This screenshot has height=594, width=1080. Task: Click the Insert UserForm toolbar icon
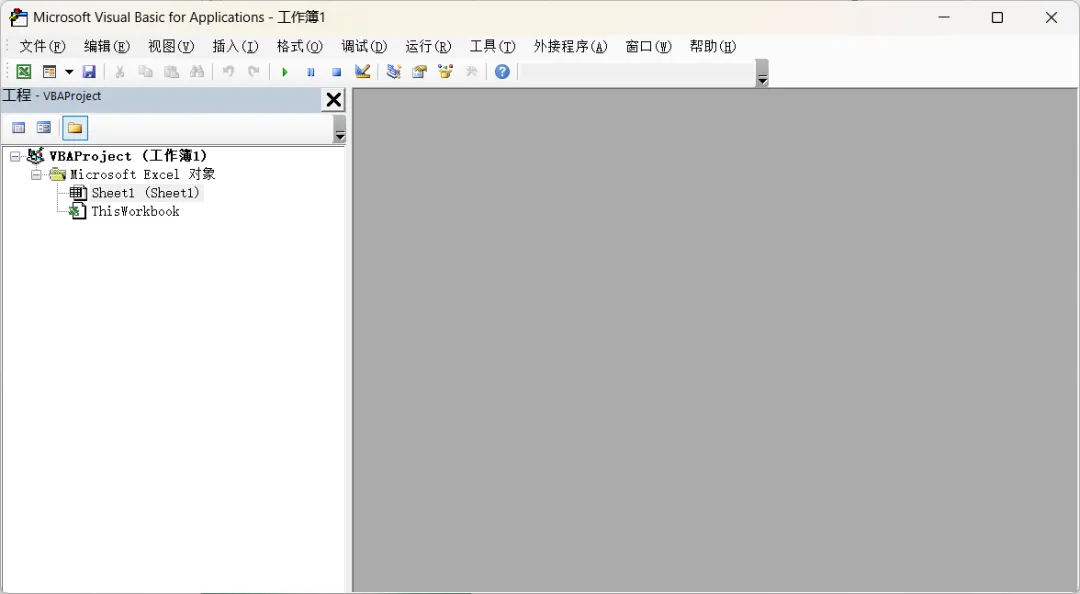tap(49, 72)
